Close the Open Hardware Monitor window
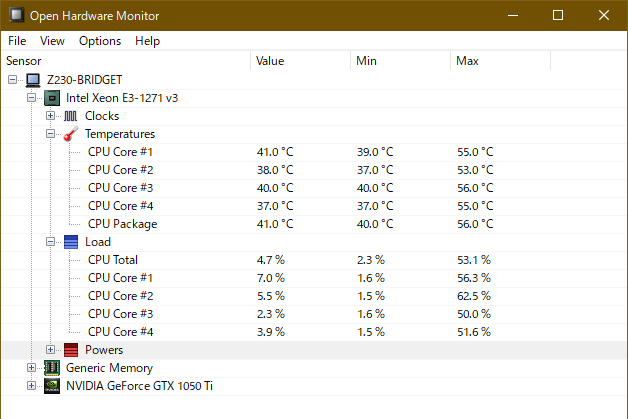Viewport: 628px width, 419px height. [604, 16]
